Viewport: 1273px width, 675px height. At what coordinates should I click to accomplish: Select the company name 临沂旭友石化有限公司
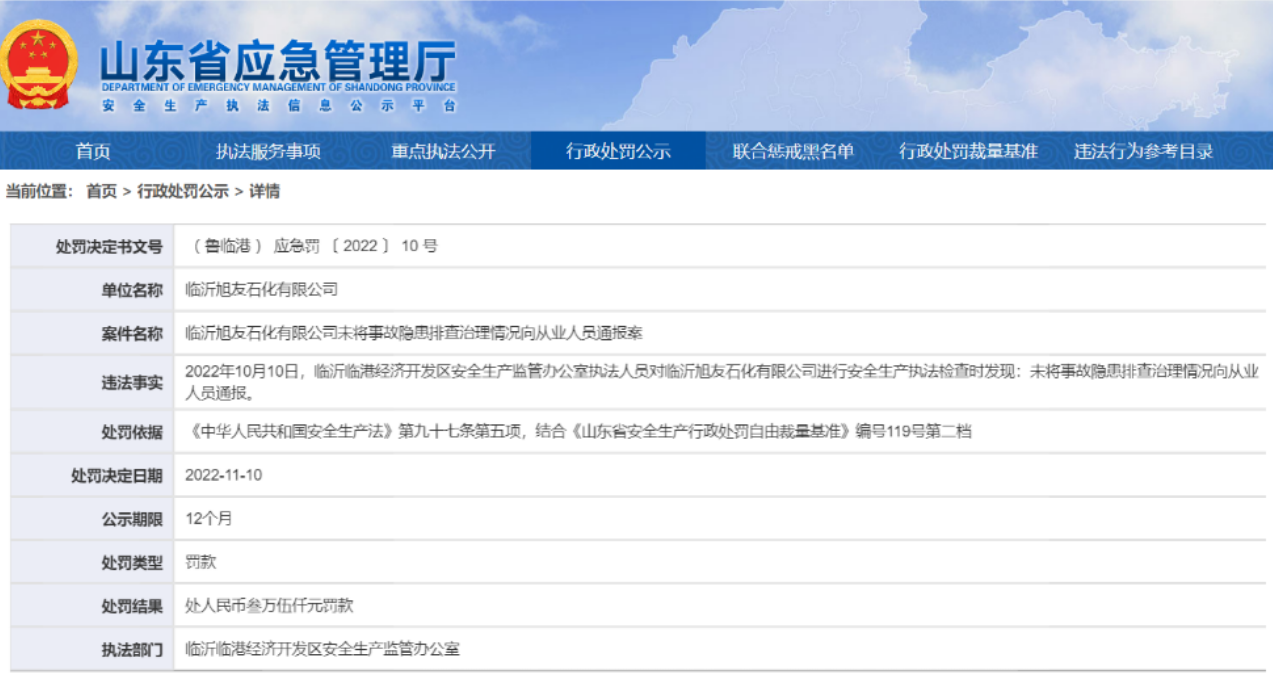pyautogui.click(x=262, y=290)
